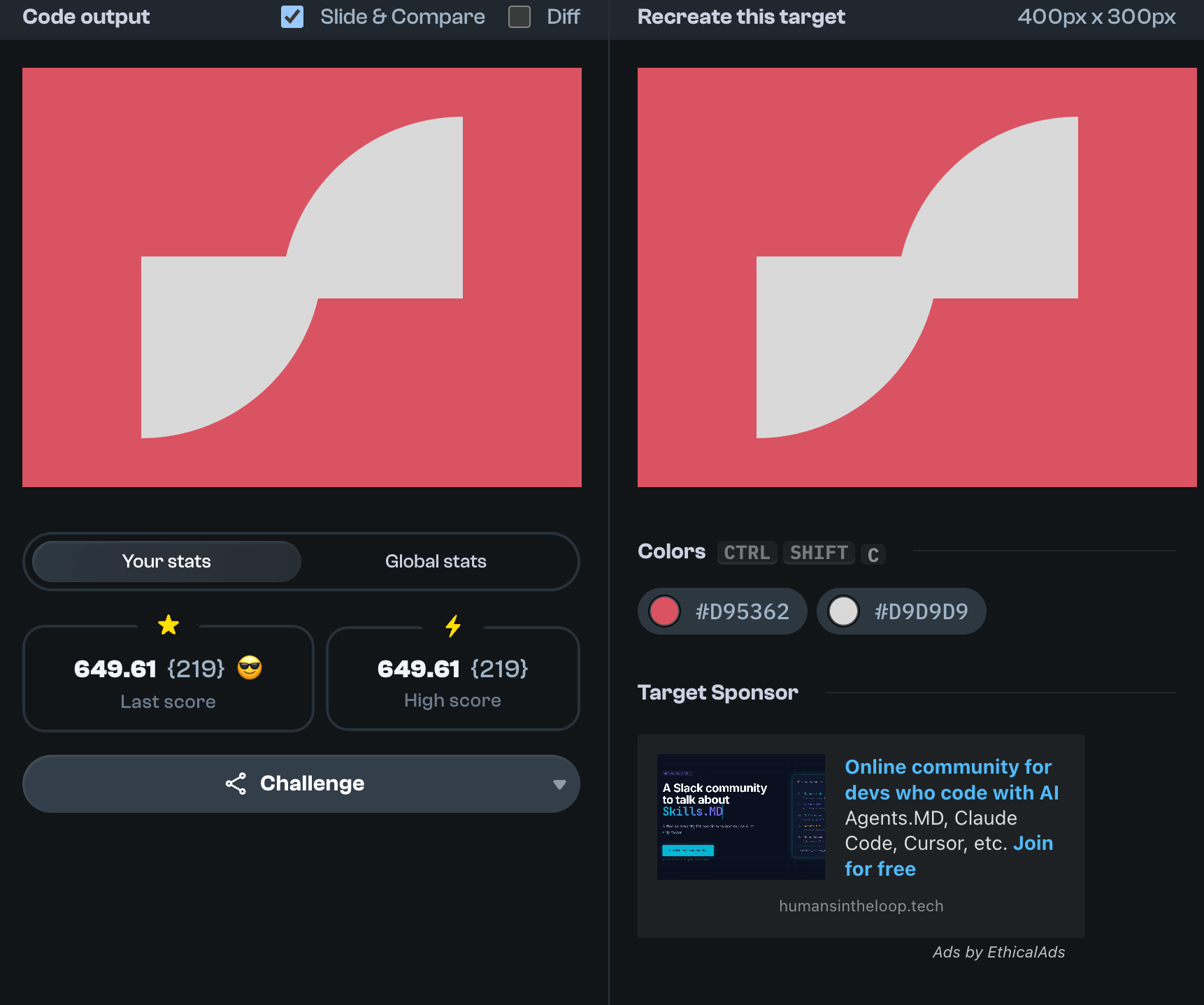Screen dimensions: 1204x1005
Task: Enable the Slide & Compare checkbox
Action: [292, 17]
